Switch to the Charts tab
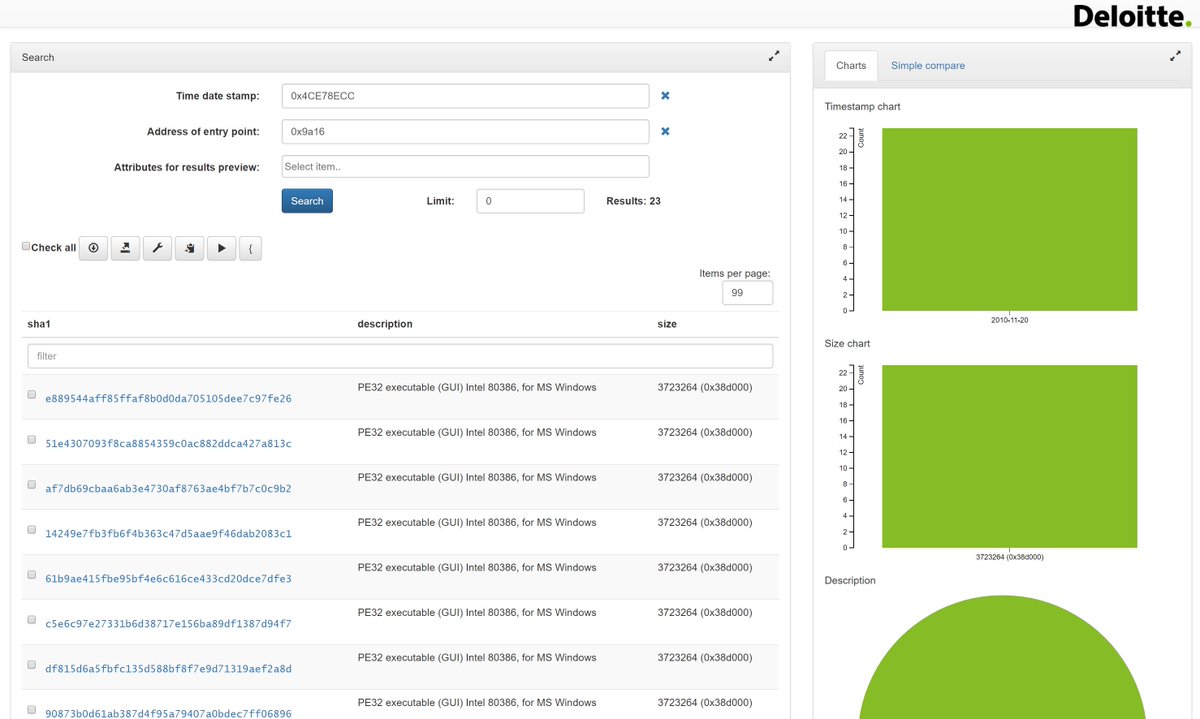 851,66
